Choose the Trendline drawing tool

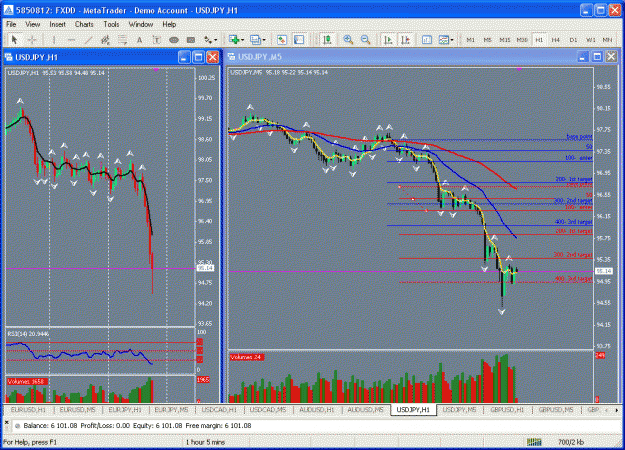point(88,39)
